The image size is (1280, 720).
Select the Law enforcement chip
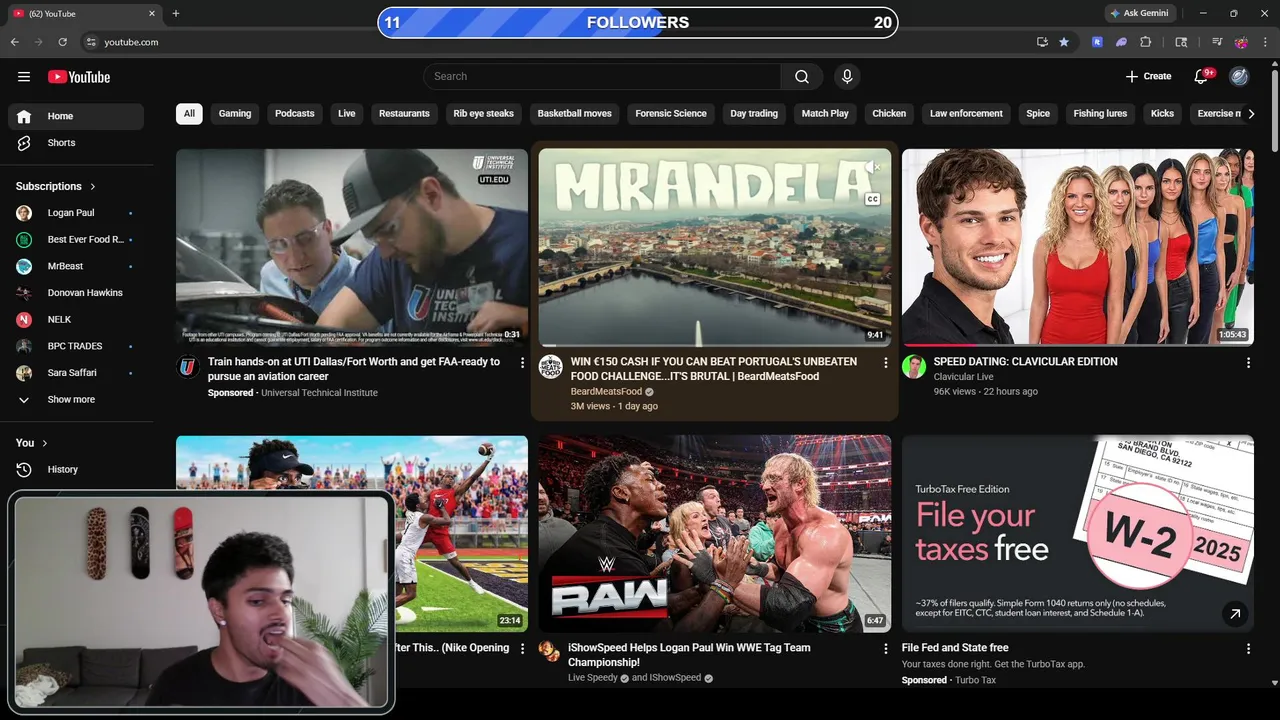click(966, 114)
